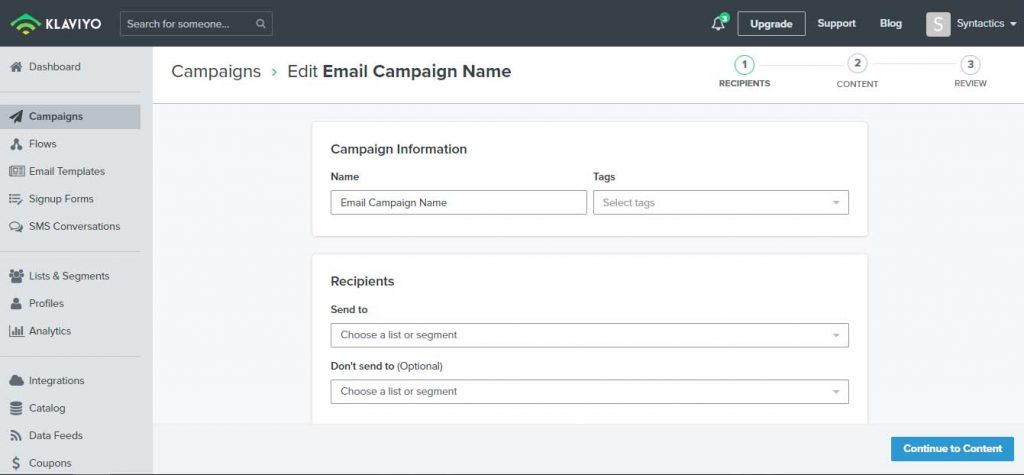Click the Signup Forms sidebar icon
This screenshot has height=475, width=1024.
(x=16, y=199)
